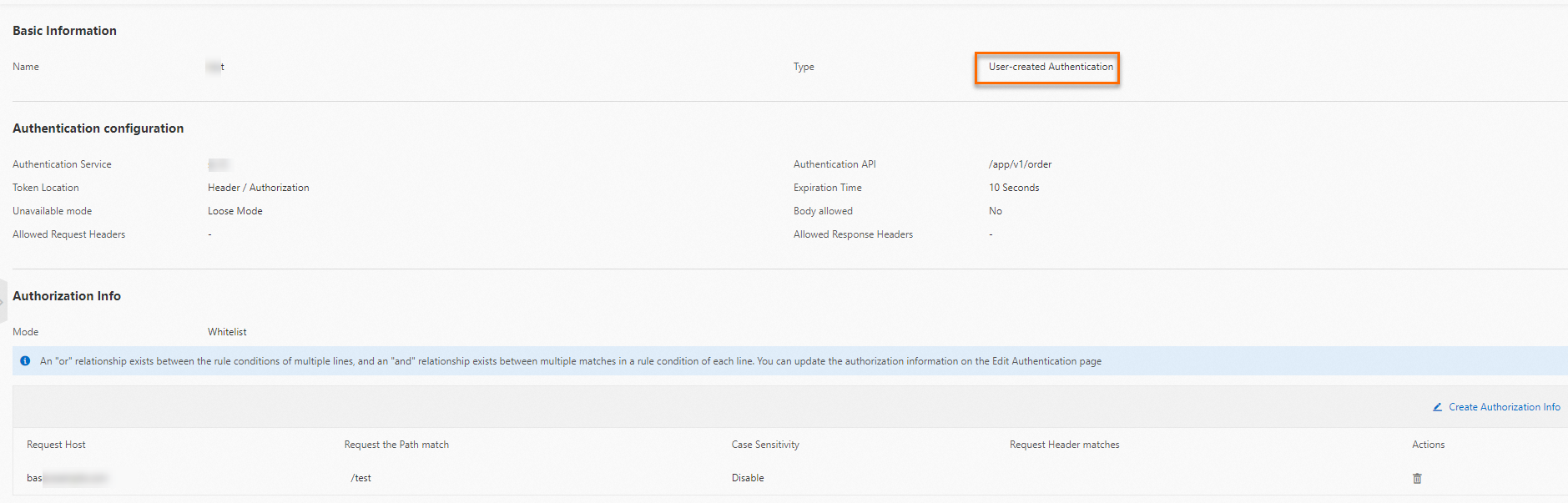The height and width of the screenshot is (503, 1568).
Task: Click the request host cell starting with bas
Action: pos(68,478)
